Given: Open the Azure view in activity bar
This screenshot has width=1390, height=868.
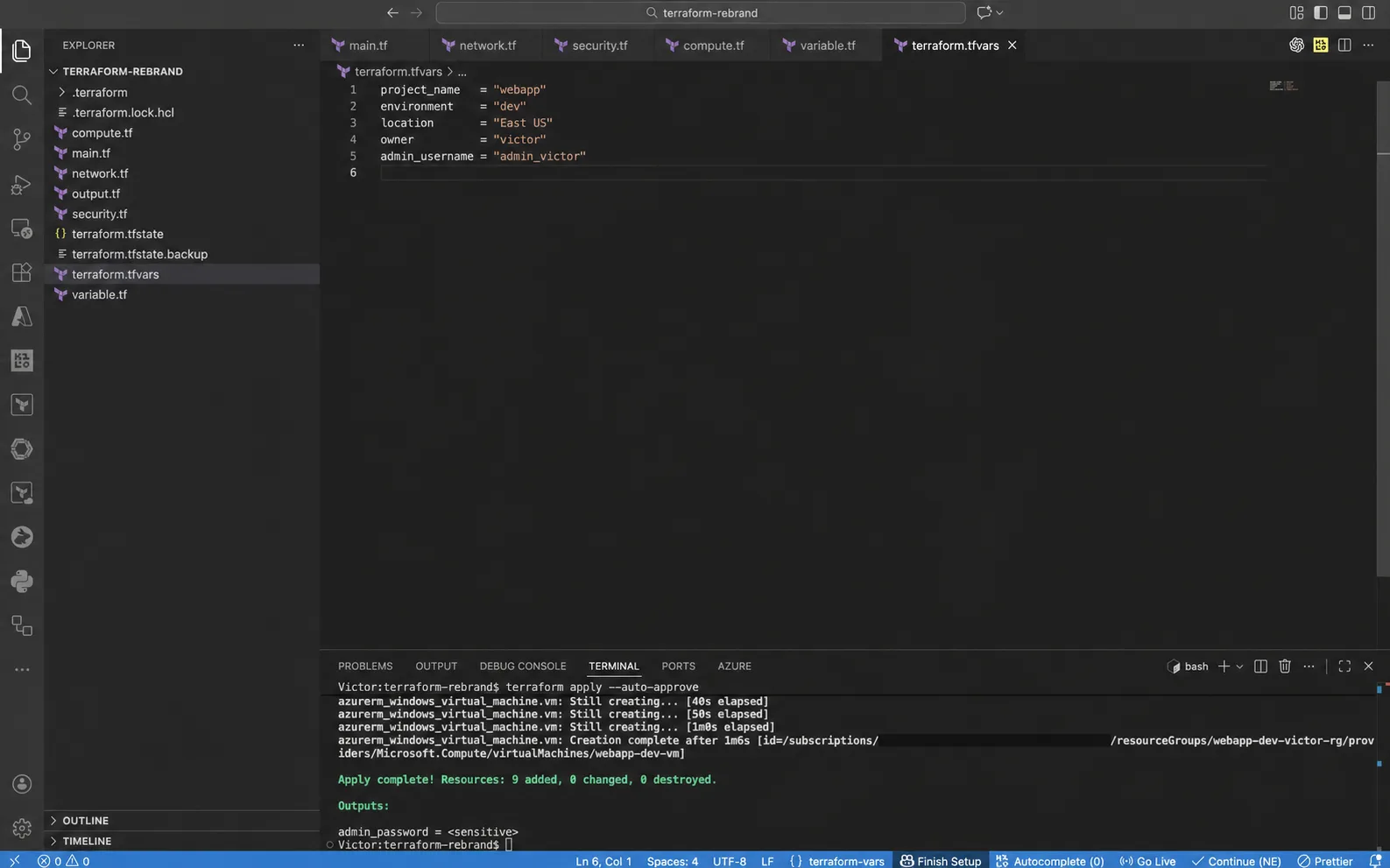Looking at the screenshot, I should coord(22,316).
